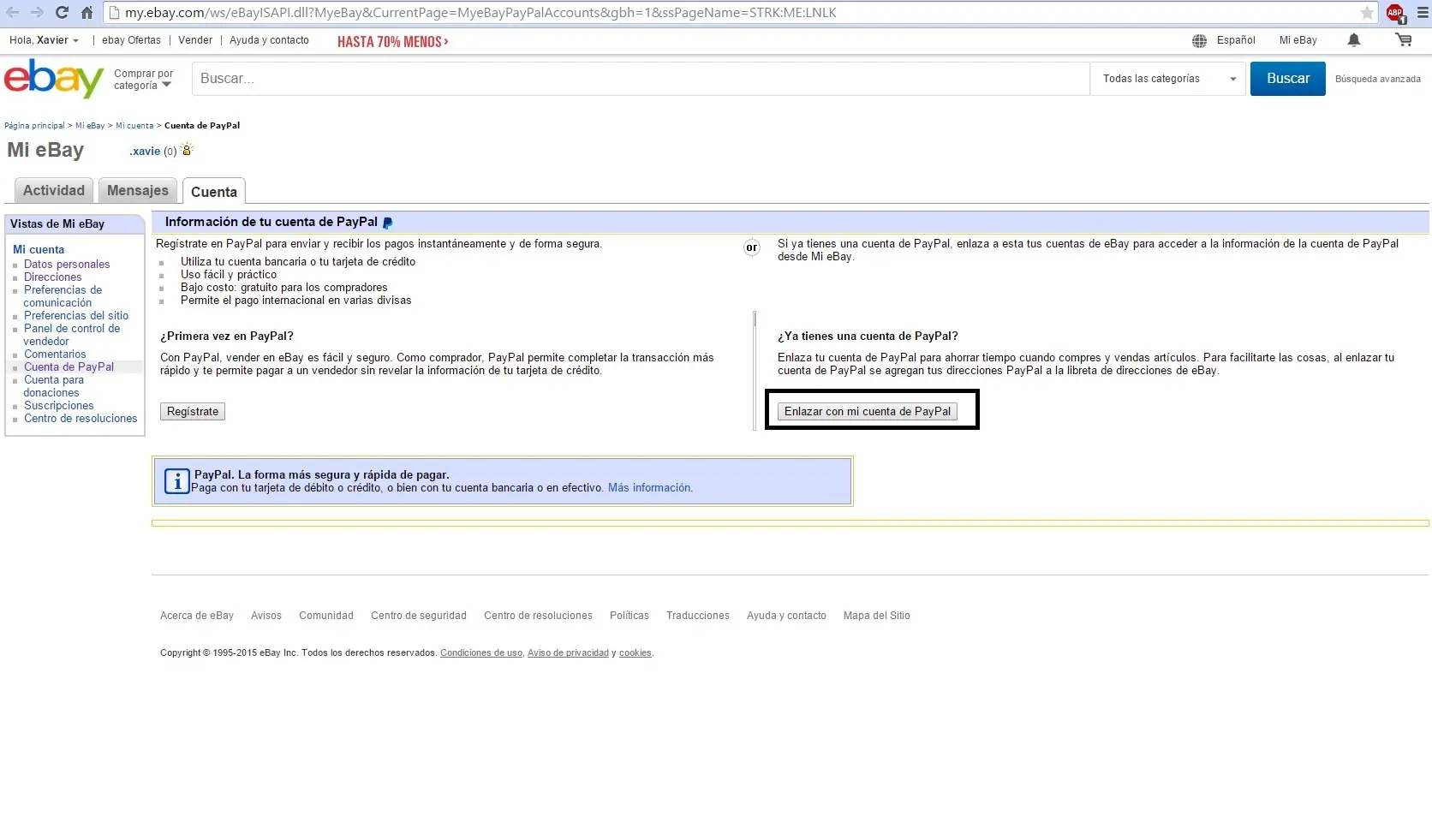Open Comunidad footer link
Image resolution: width=1432 pixels, height=840 pixels.
pyautogui.click(x=326, y=616)
